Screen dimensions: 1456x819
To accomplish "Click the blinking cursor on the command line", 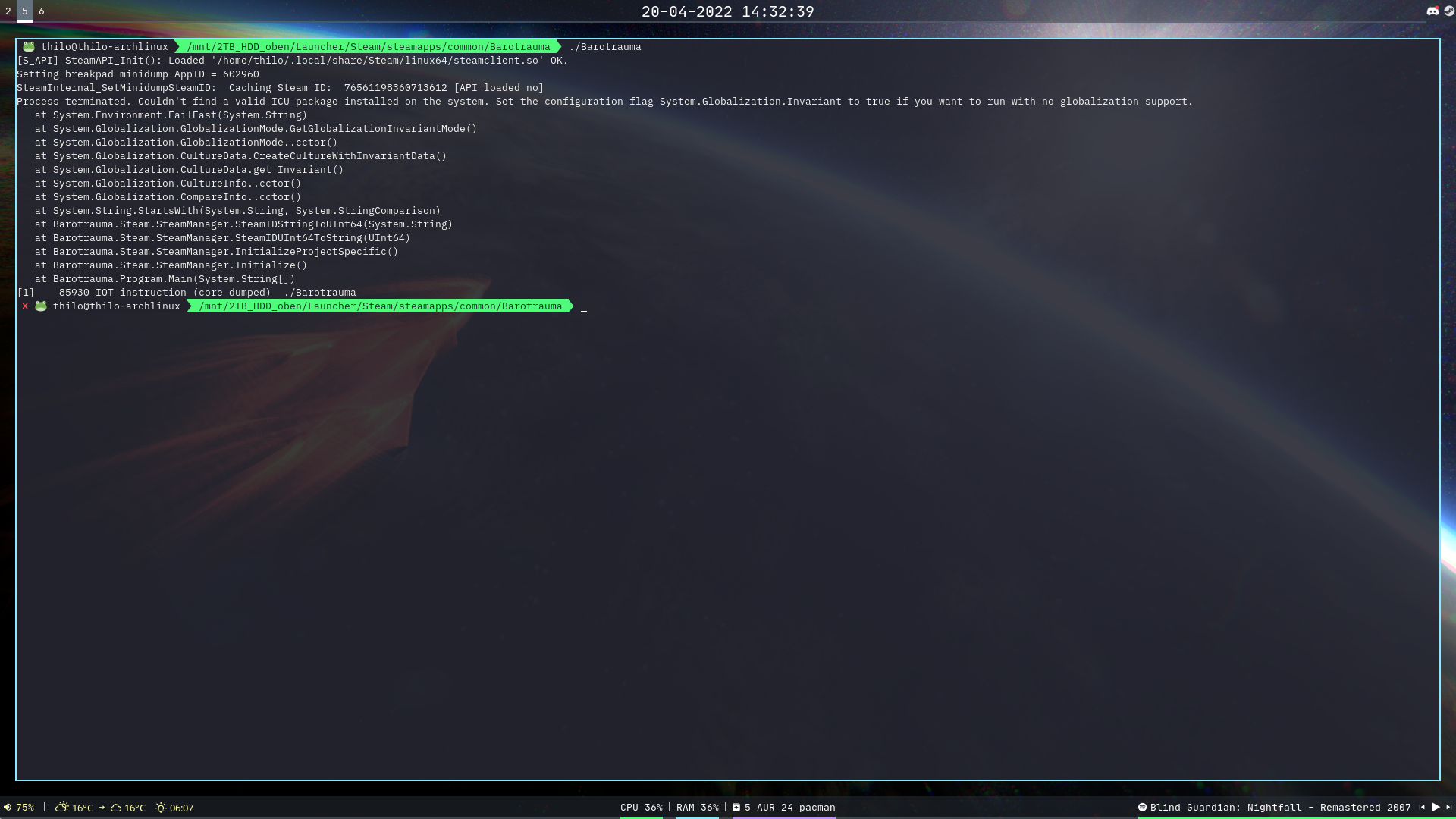I will [x=583, y=309].
